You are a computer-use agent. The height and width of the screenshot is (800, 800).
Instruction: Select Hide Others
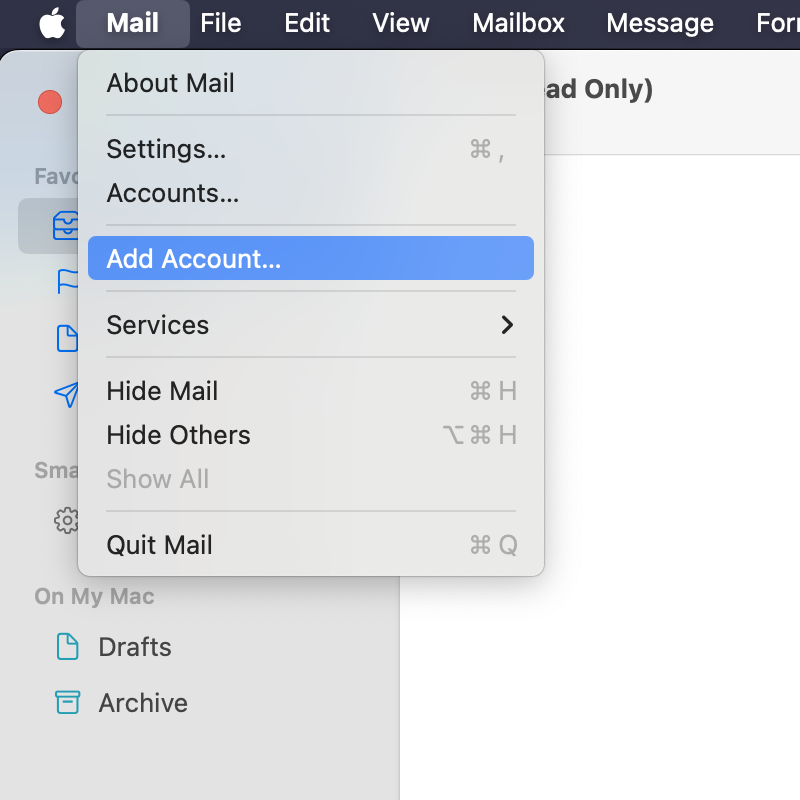pos(311,435)
